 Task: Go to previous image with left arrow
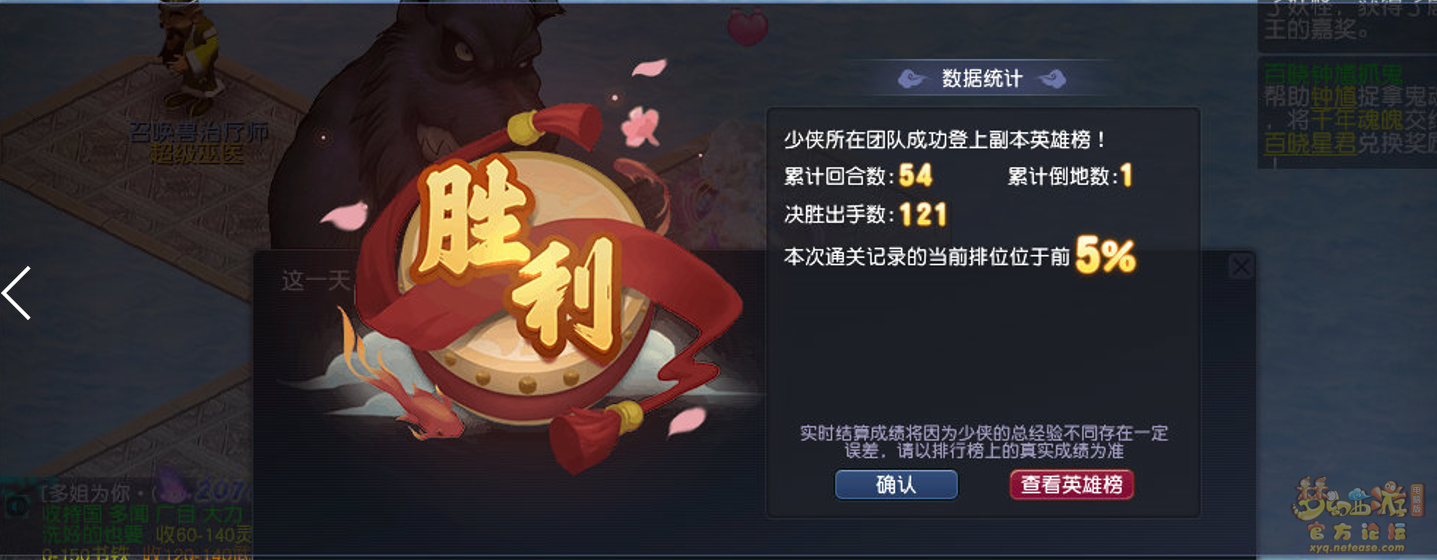pos(17,293)
